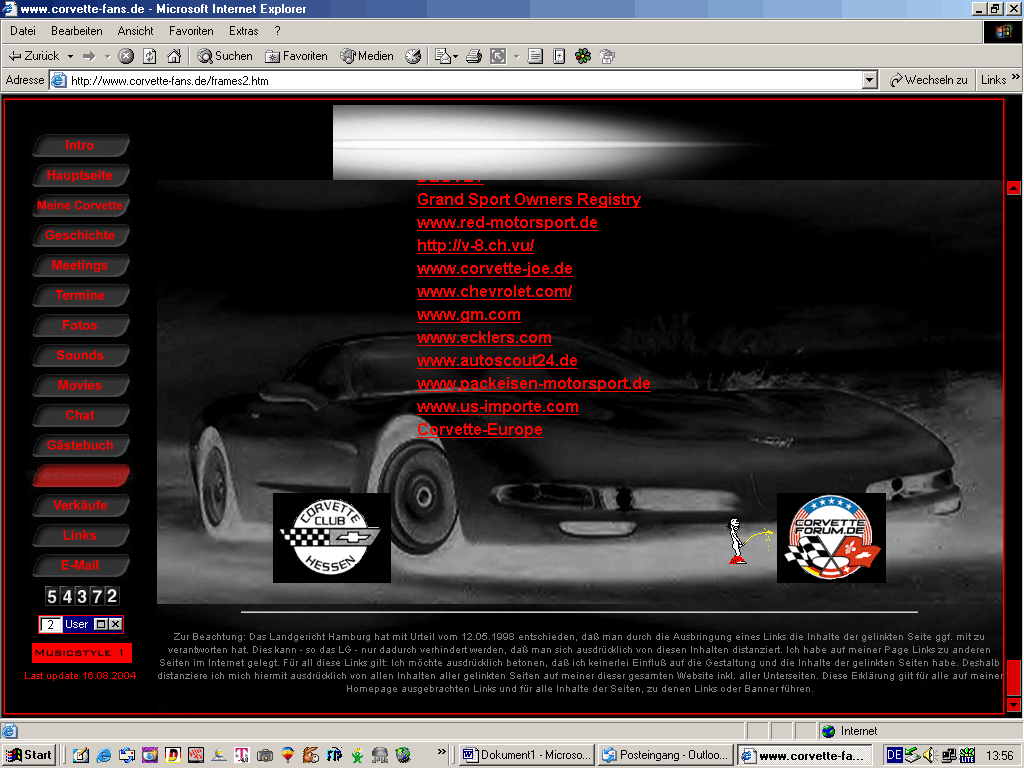This screenshot has width=1024, height=768.
Task: Go to the Home page icon
Action: (174, 56)
